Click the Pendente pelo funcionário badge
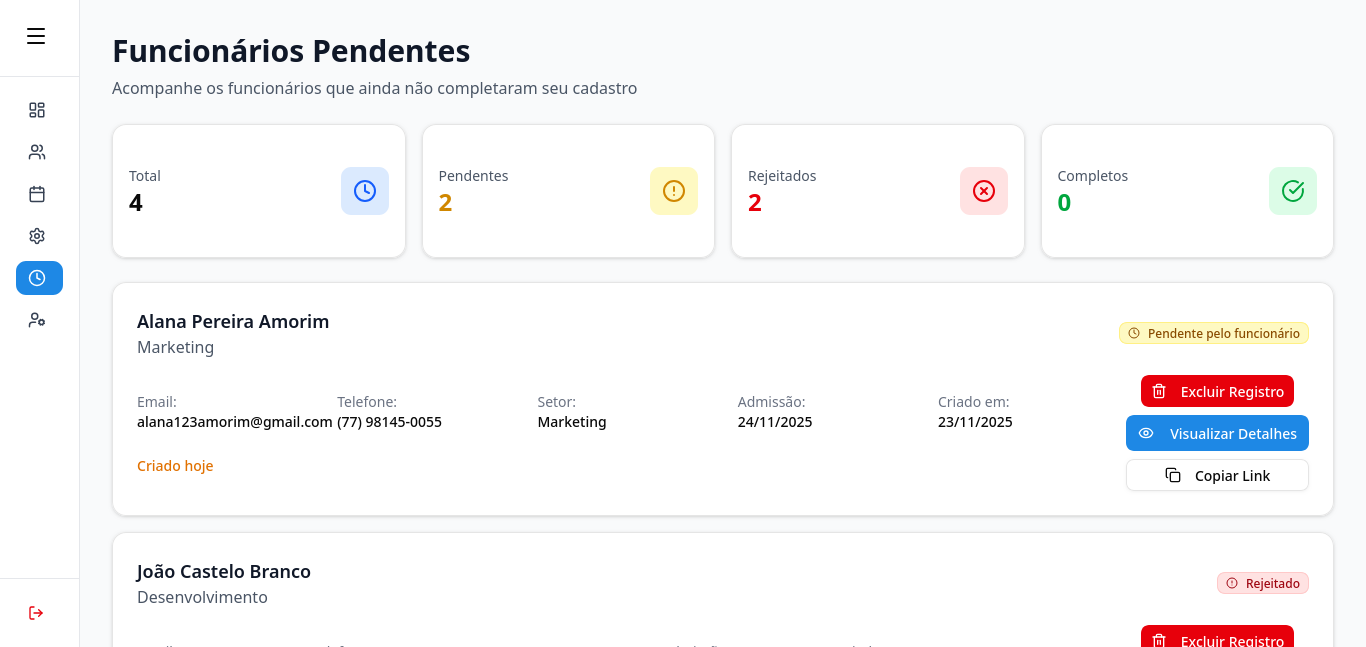The height and width of the screenshot is (647, 1366). coord(1214,333)
